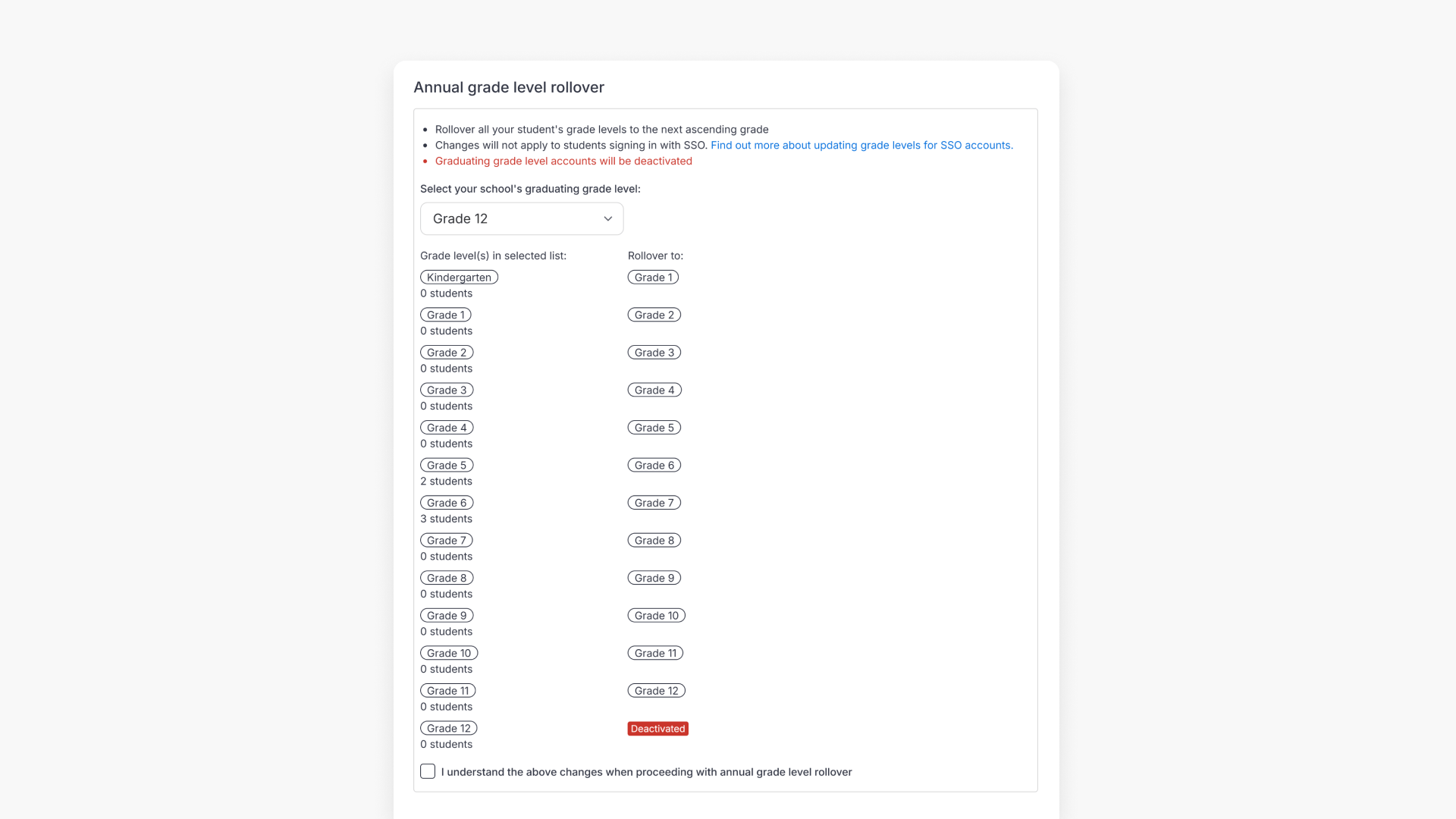Select the Grade 2 grade level pill
The height and width of the screenshot is (819, 1456).
coord(446,352)
